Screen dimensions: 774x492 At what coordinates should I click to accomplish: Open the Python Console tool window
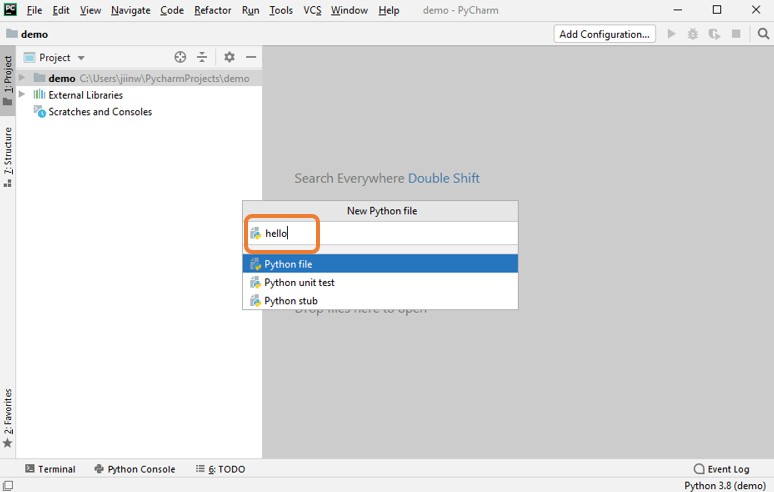[135, 469]
